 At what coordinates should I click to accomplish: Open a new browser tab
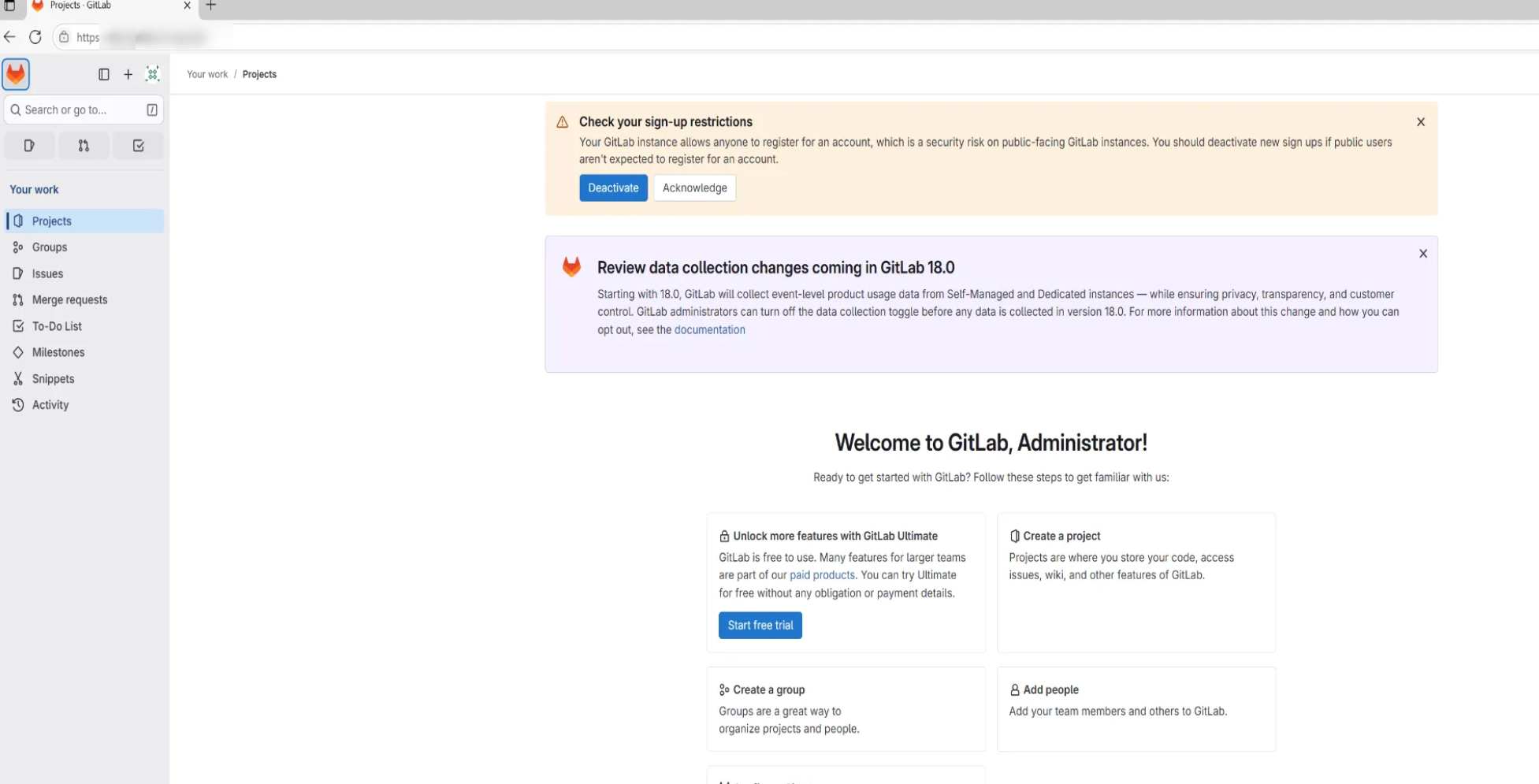[210, 6]
